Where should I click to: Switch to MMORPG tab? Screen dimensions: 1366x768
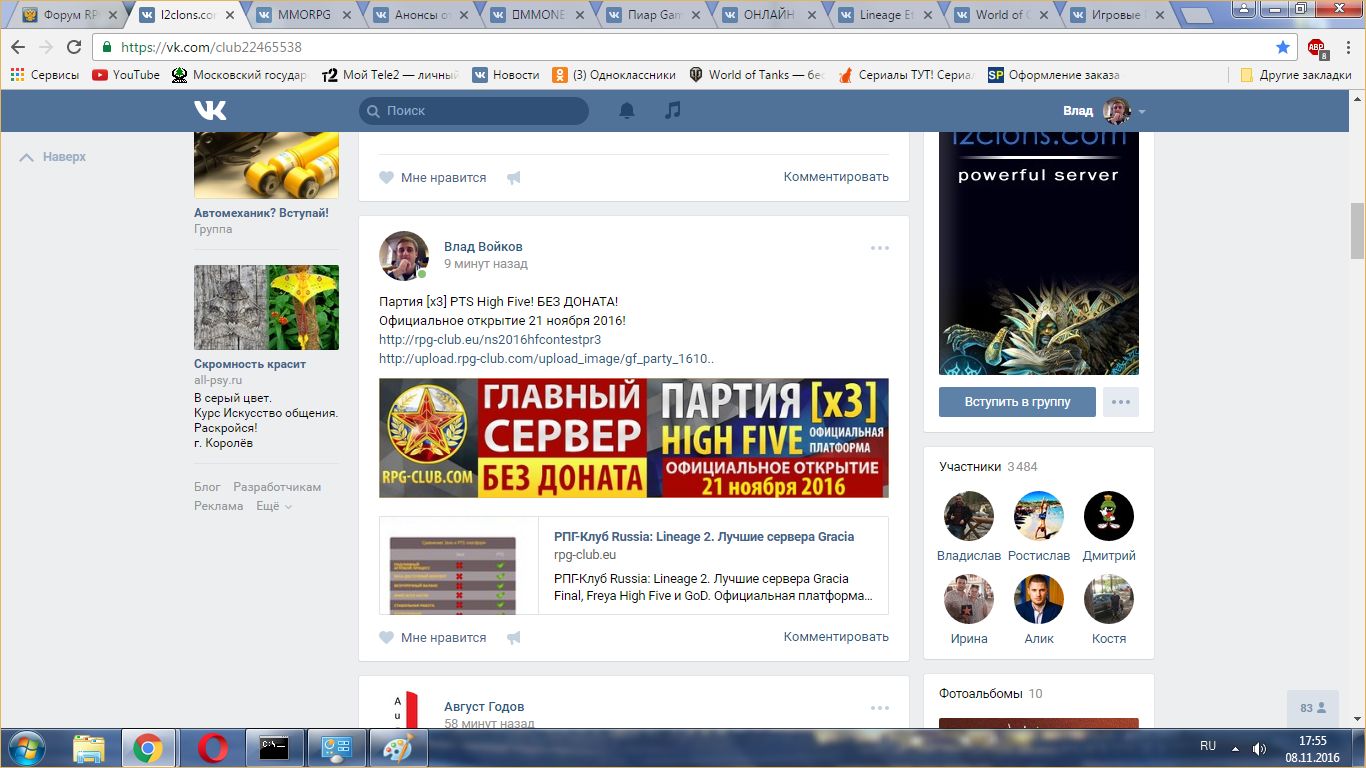pos(304,15)
